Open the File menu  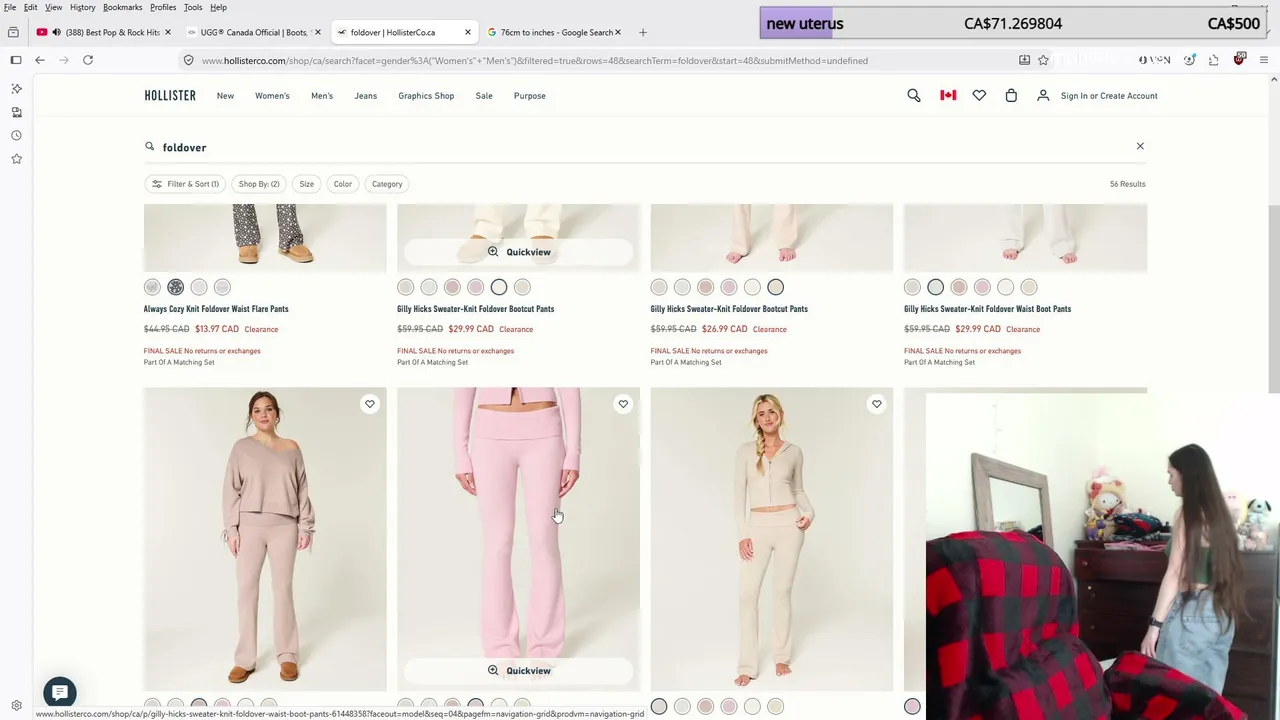[x=10, y=7]
